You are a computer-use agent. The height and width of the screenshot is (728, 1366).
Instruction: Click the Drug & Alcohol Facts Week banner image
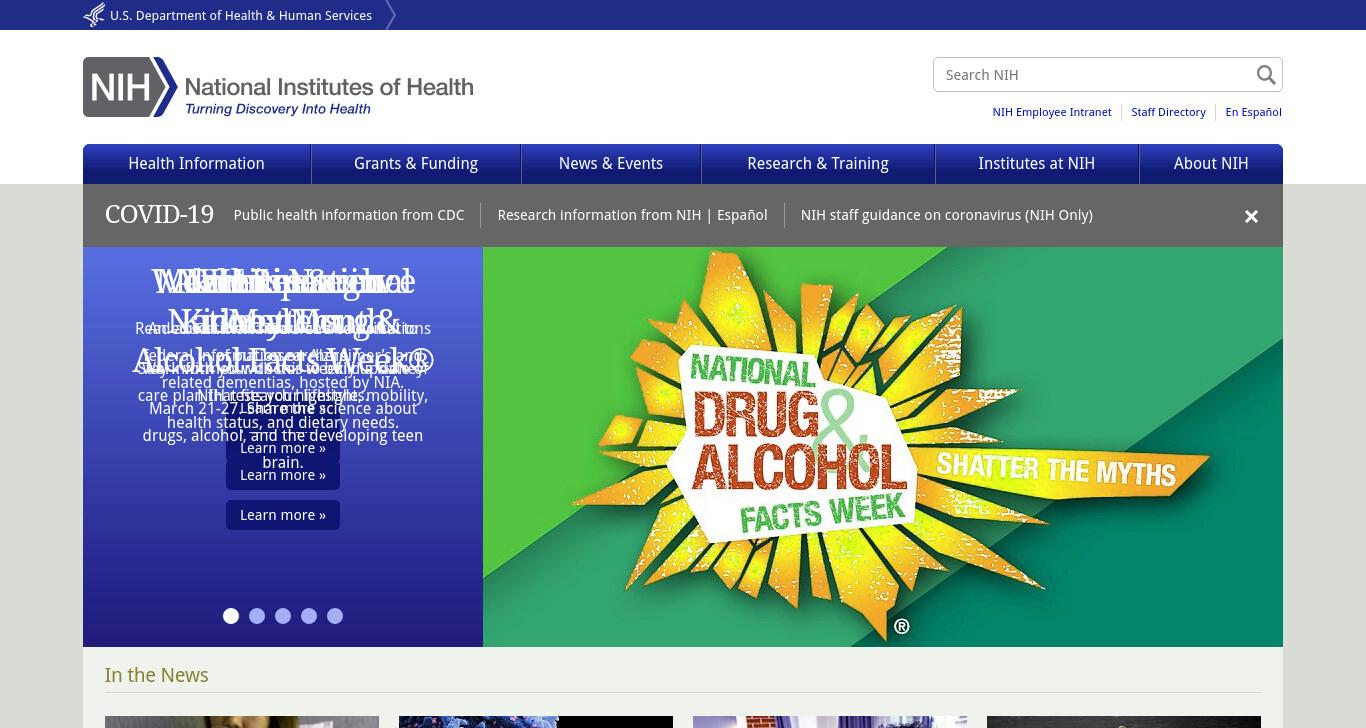click(883, 447)
